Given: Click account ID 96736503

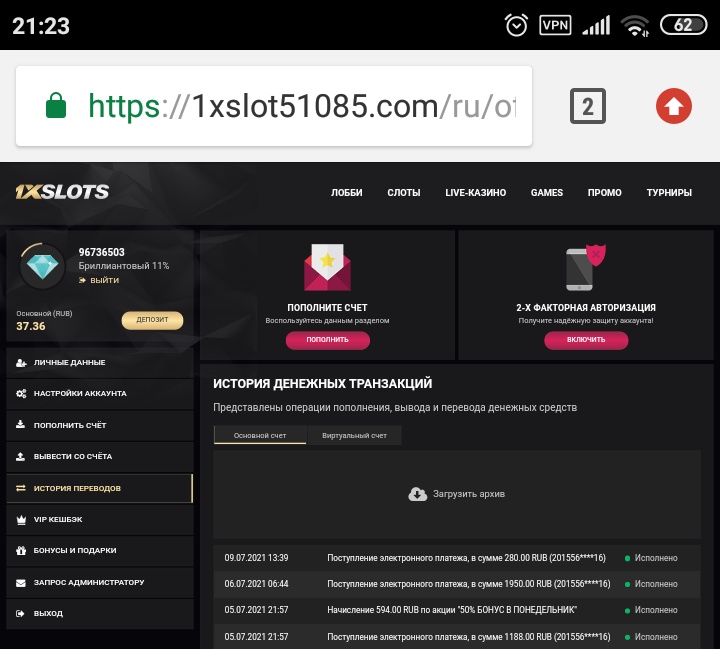Looking at the screenshot, I should [101, 252].
